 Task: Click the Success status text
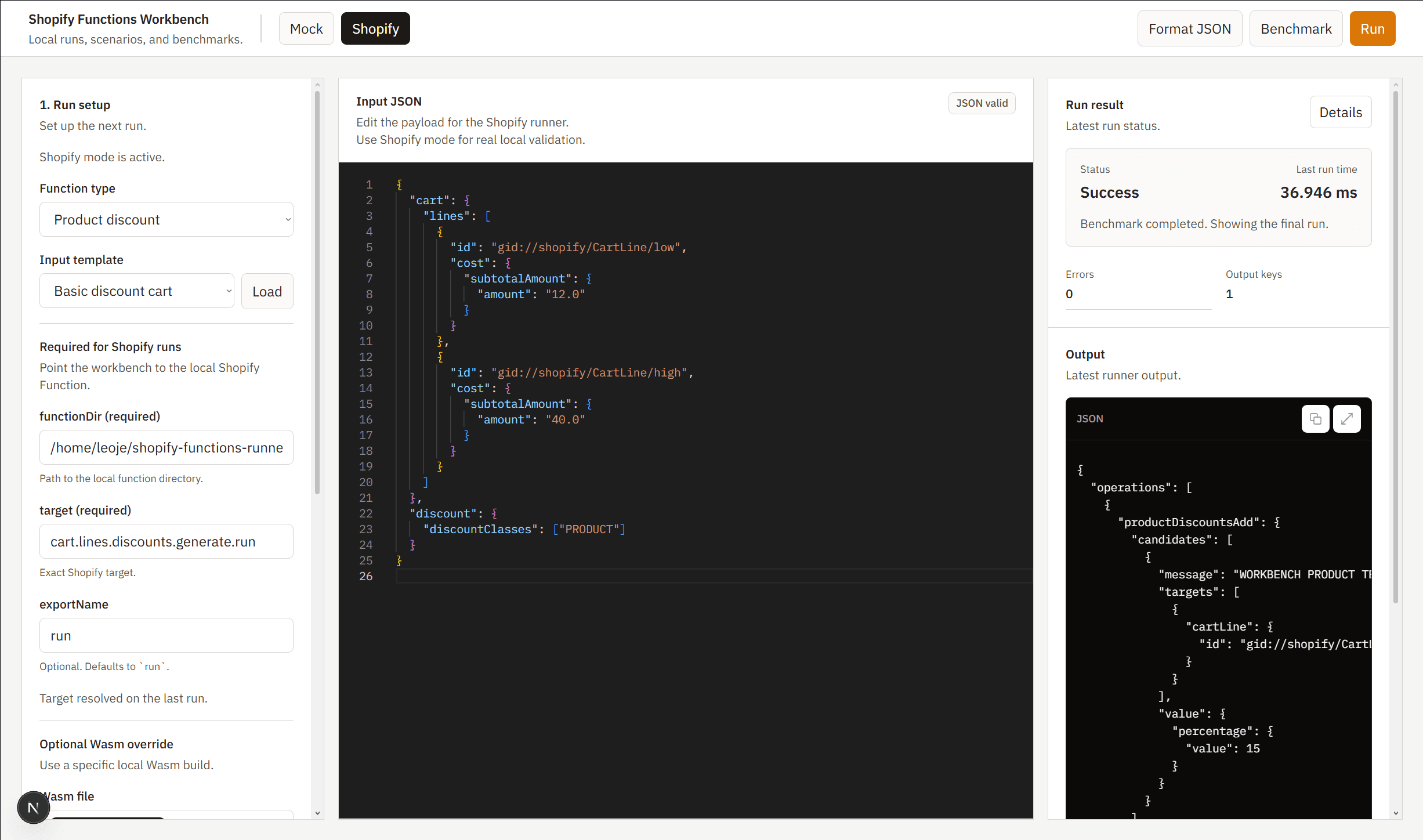click(x=1109, y=193)
